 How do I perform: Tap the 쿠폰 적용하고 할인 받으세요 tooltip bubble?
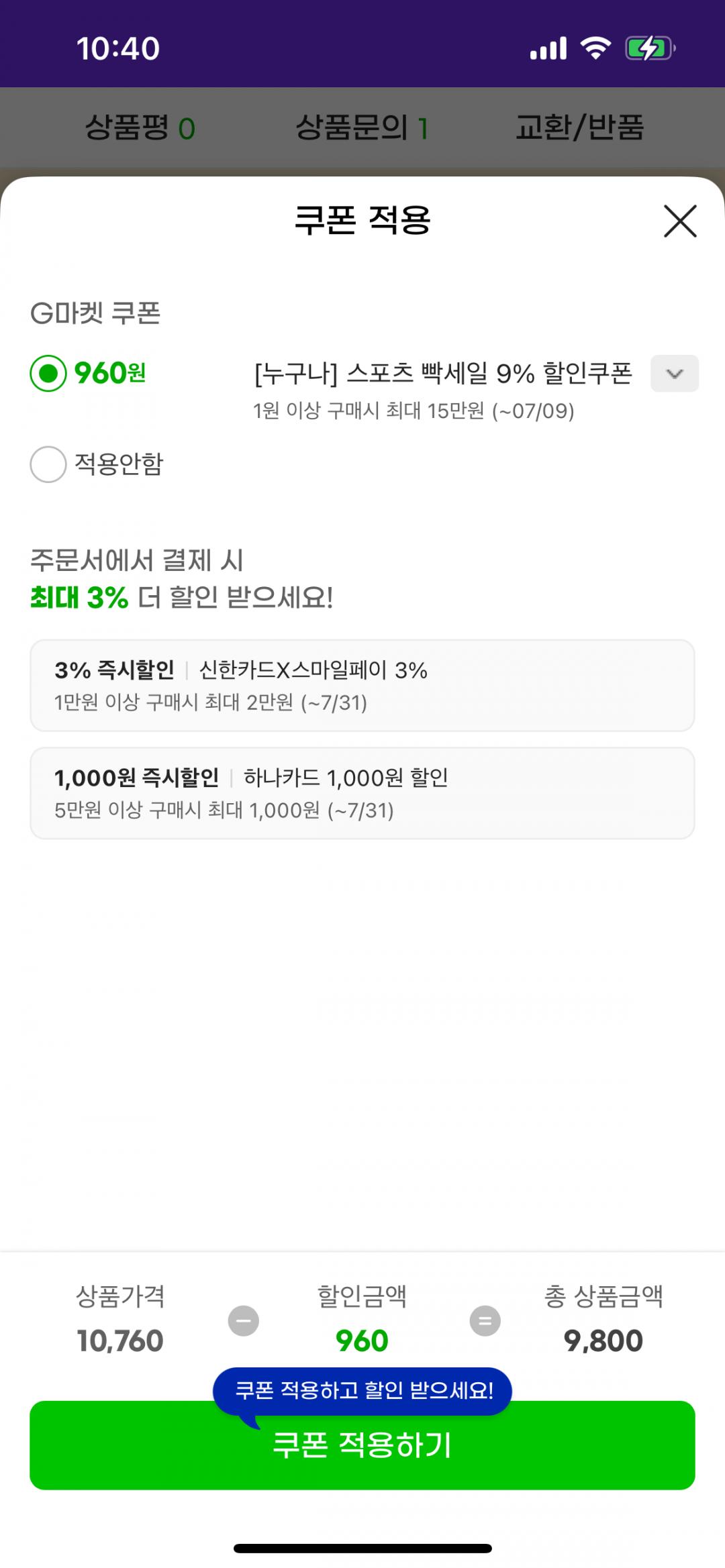pos(362,1390)
